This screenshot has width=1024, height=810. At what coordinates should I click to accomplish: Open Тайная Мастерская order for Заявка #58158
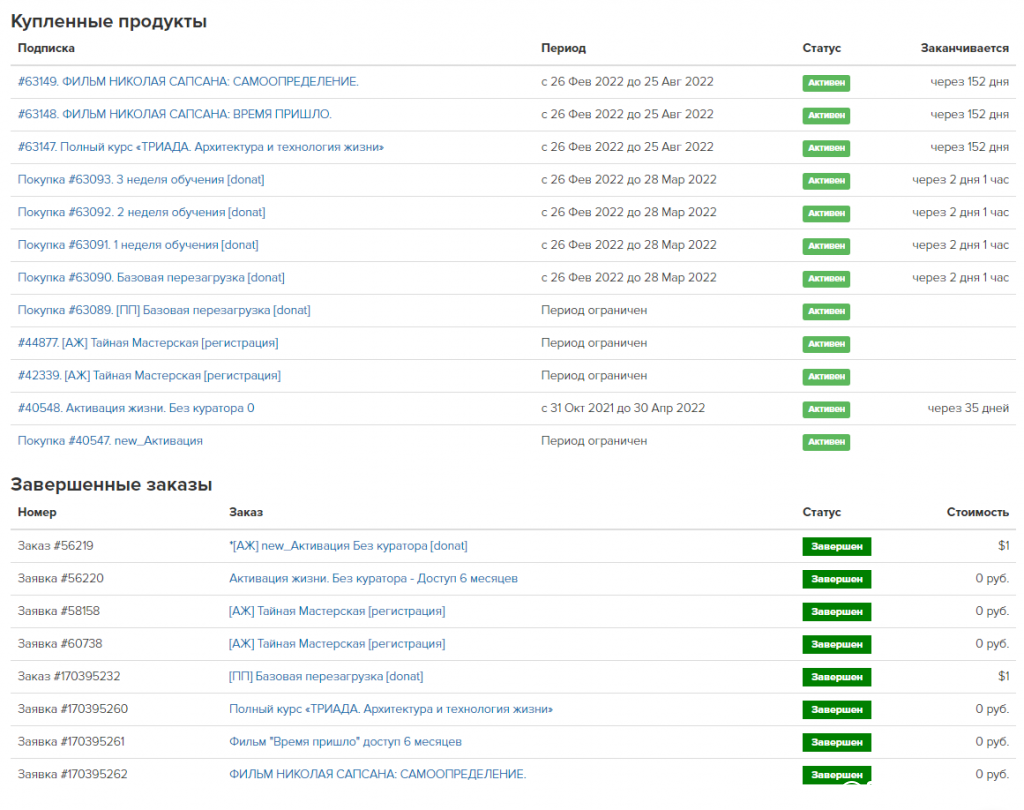click(337, 611)
